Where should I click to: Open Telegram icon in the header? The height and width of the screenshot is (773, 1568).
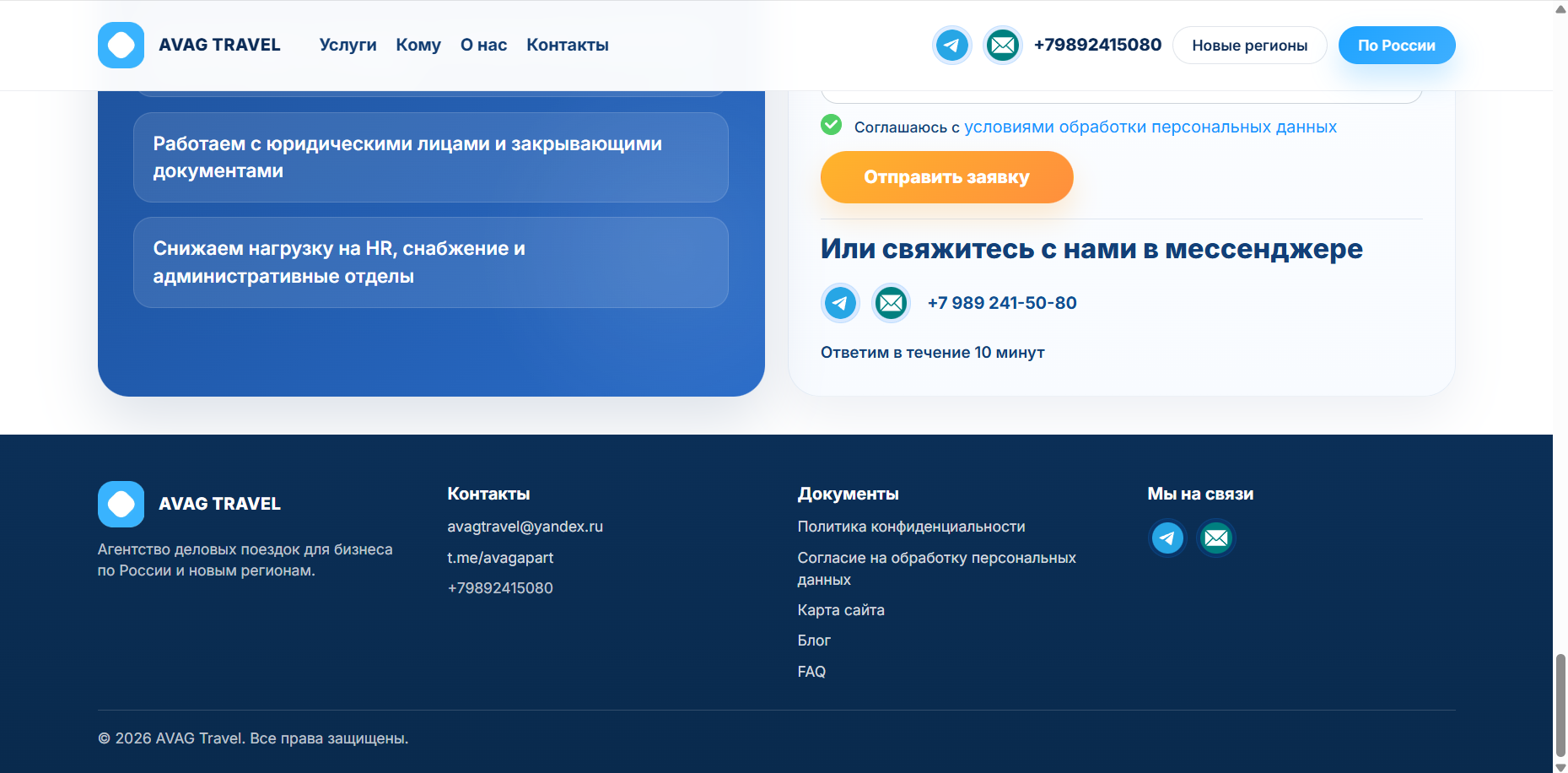[x=952, y=45]
